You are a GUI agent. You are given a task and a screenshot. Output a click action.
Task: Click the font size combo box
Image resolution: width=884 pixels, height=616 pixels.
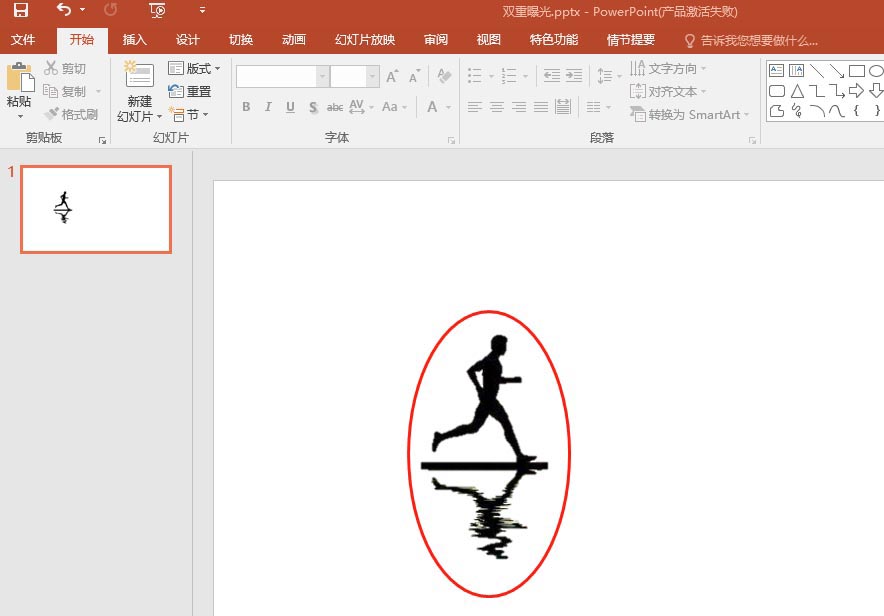point(355,76)
